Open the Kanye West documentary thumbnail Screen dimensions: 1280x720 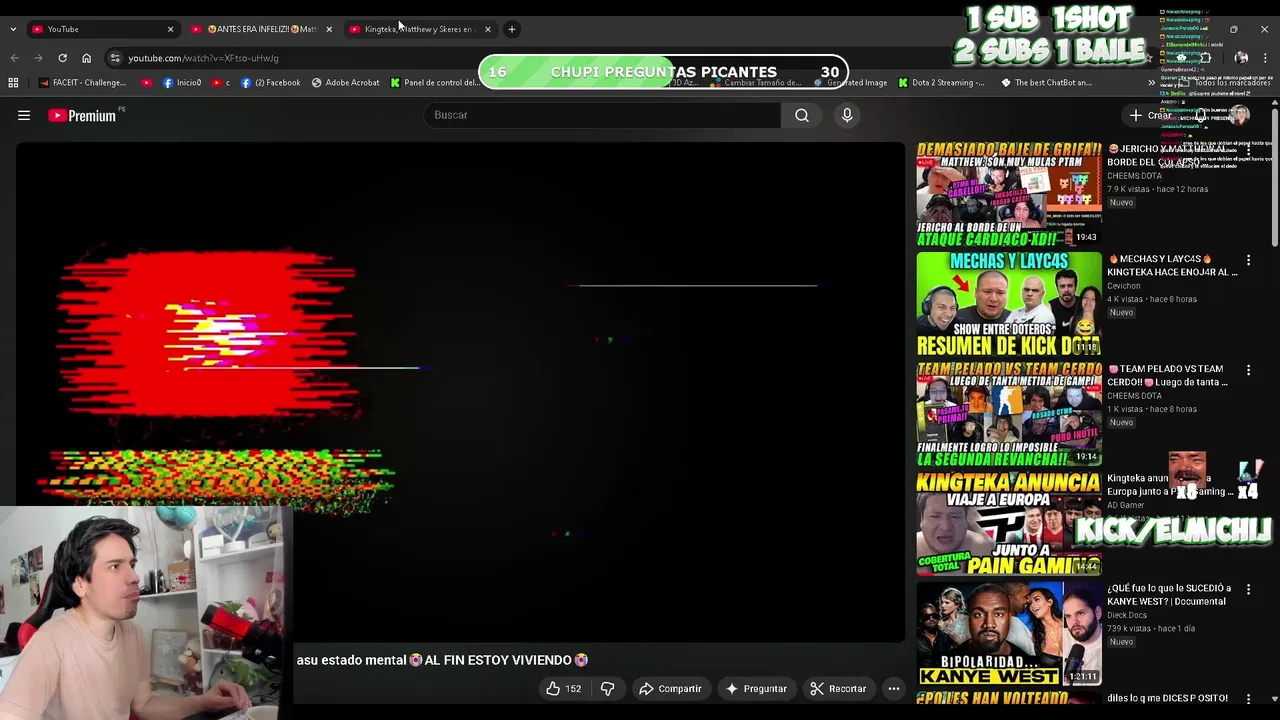pos(1009,634)
